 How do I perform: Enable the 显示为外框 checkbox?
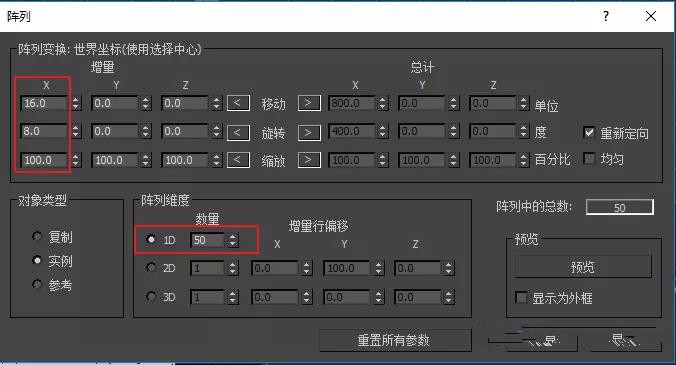(521, 297)
